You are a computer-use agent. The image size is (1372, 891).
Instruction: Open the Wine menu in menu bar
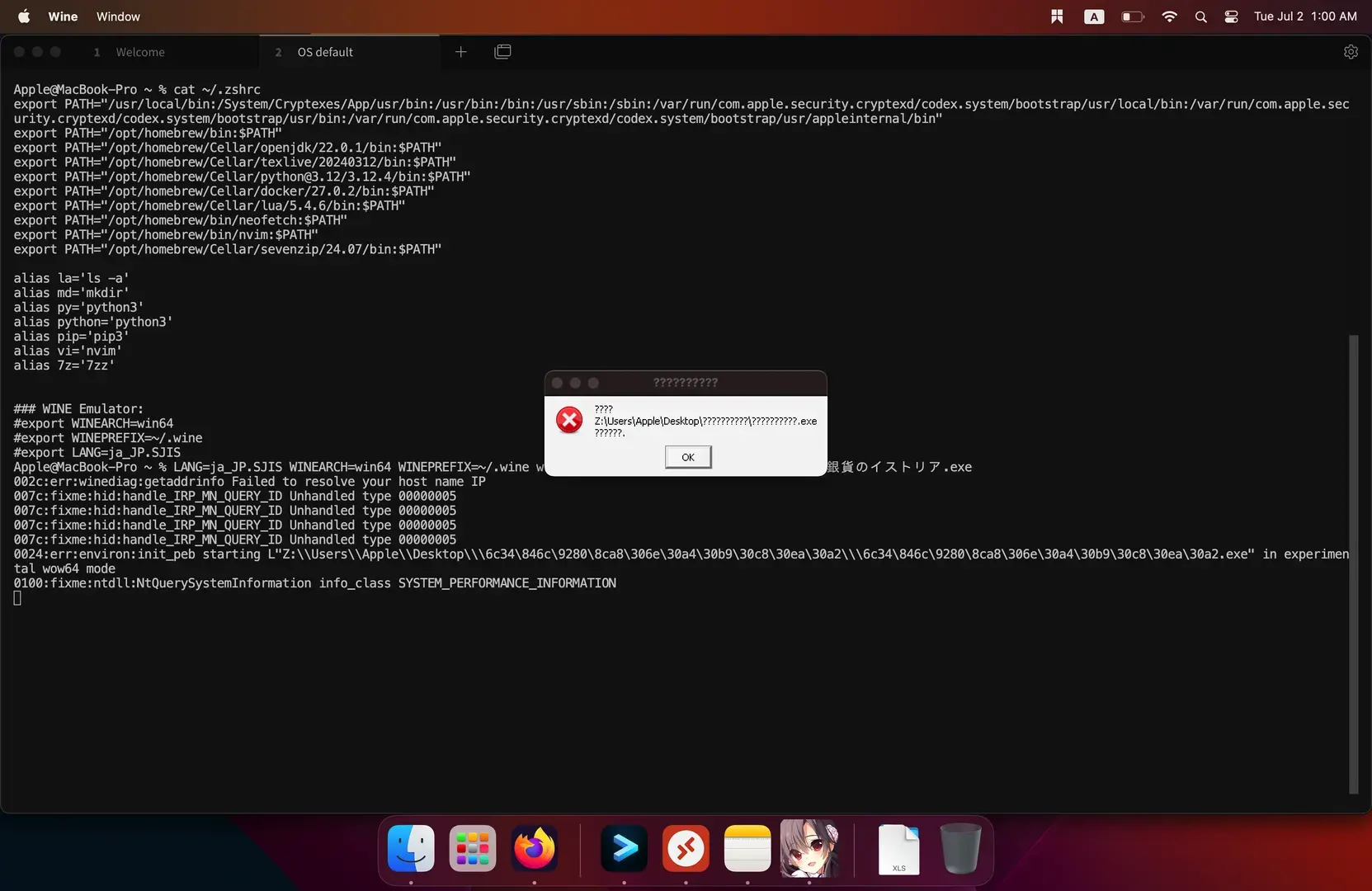[63, 16]
